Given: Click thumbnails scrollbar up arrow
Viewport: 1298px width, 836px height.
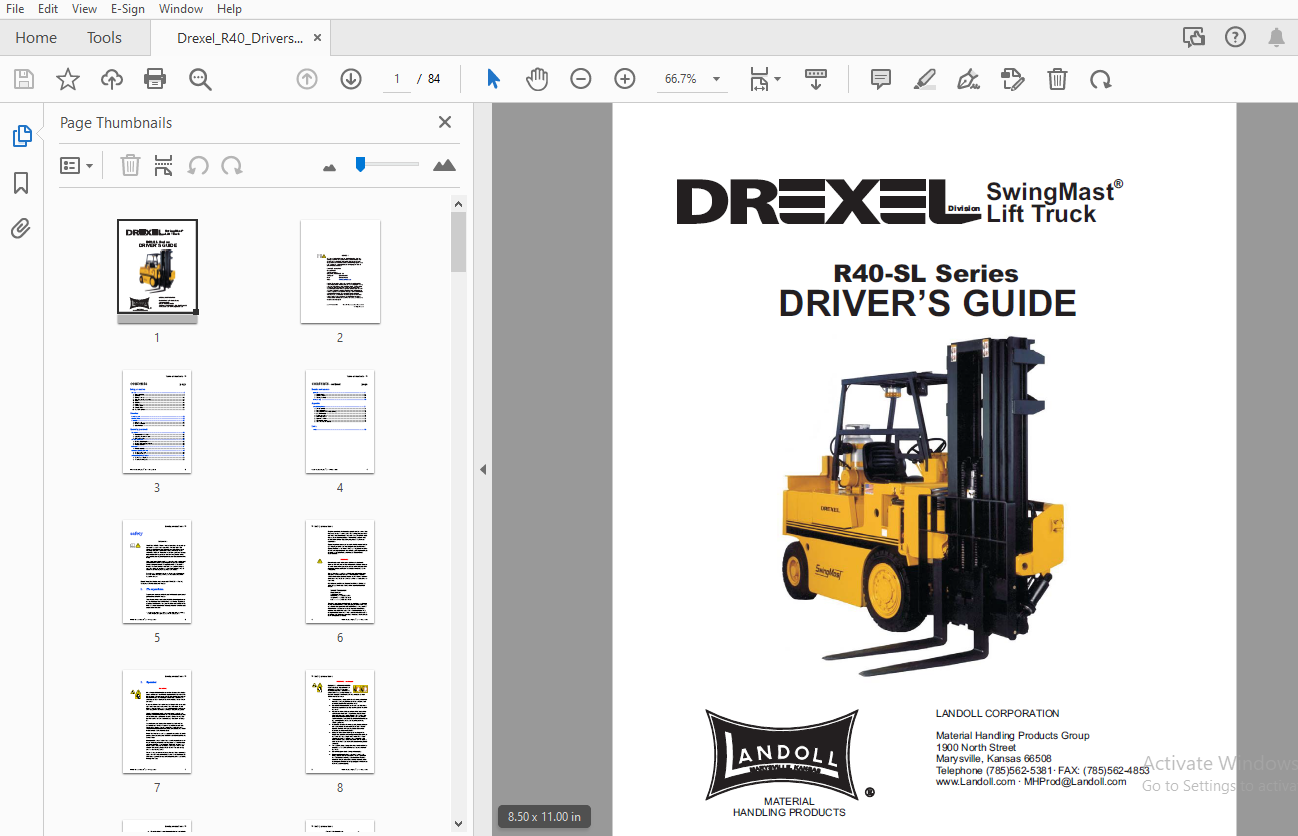Looking at the screenshot, I should (x=459, y=204).
